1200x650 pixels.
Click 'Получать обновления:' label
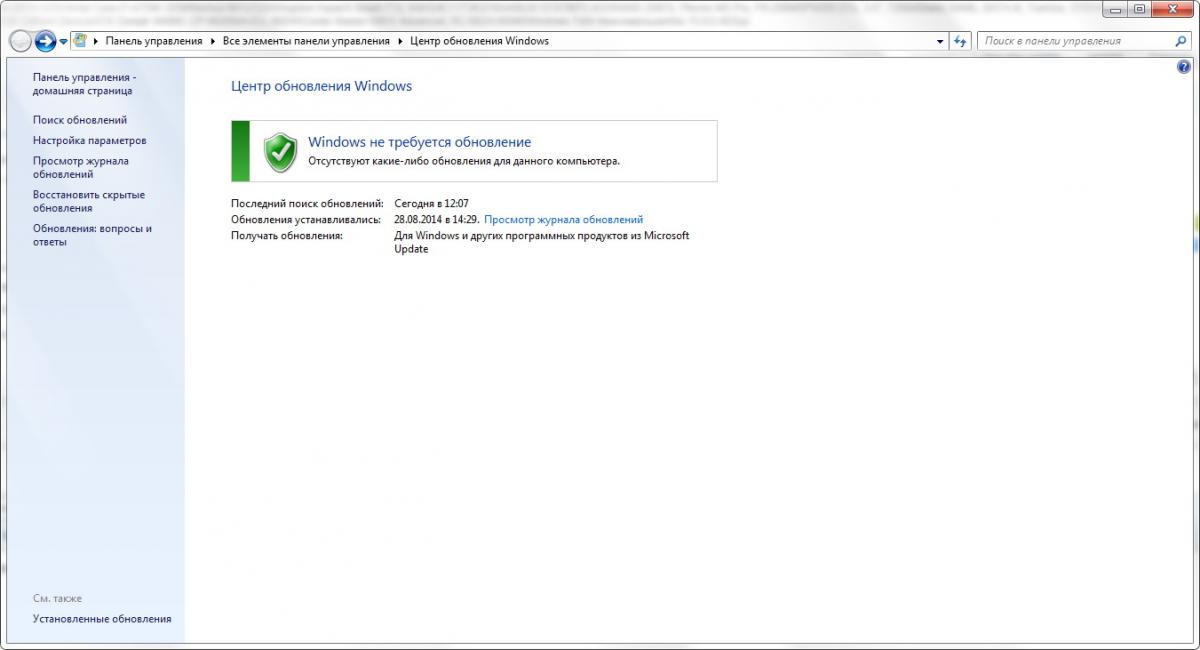(x=287, y=236)
